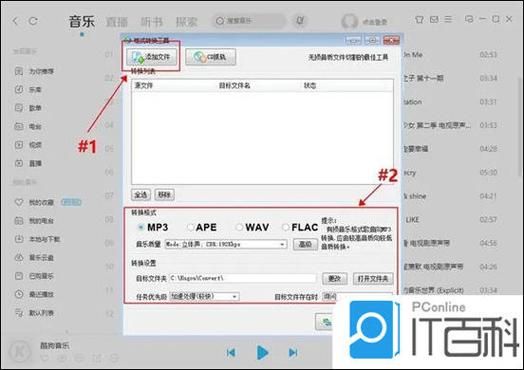Open the 任务优先级 priority dropdown
The height and width of the screenshot is (370, 524).
click(205, 296)
